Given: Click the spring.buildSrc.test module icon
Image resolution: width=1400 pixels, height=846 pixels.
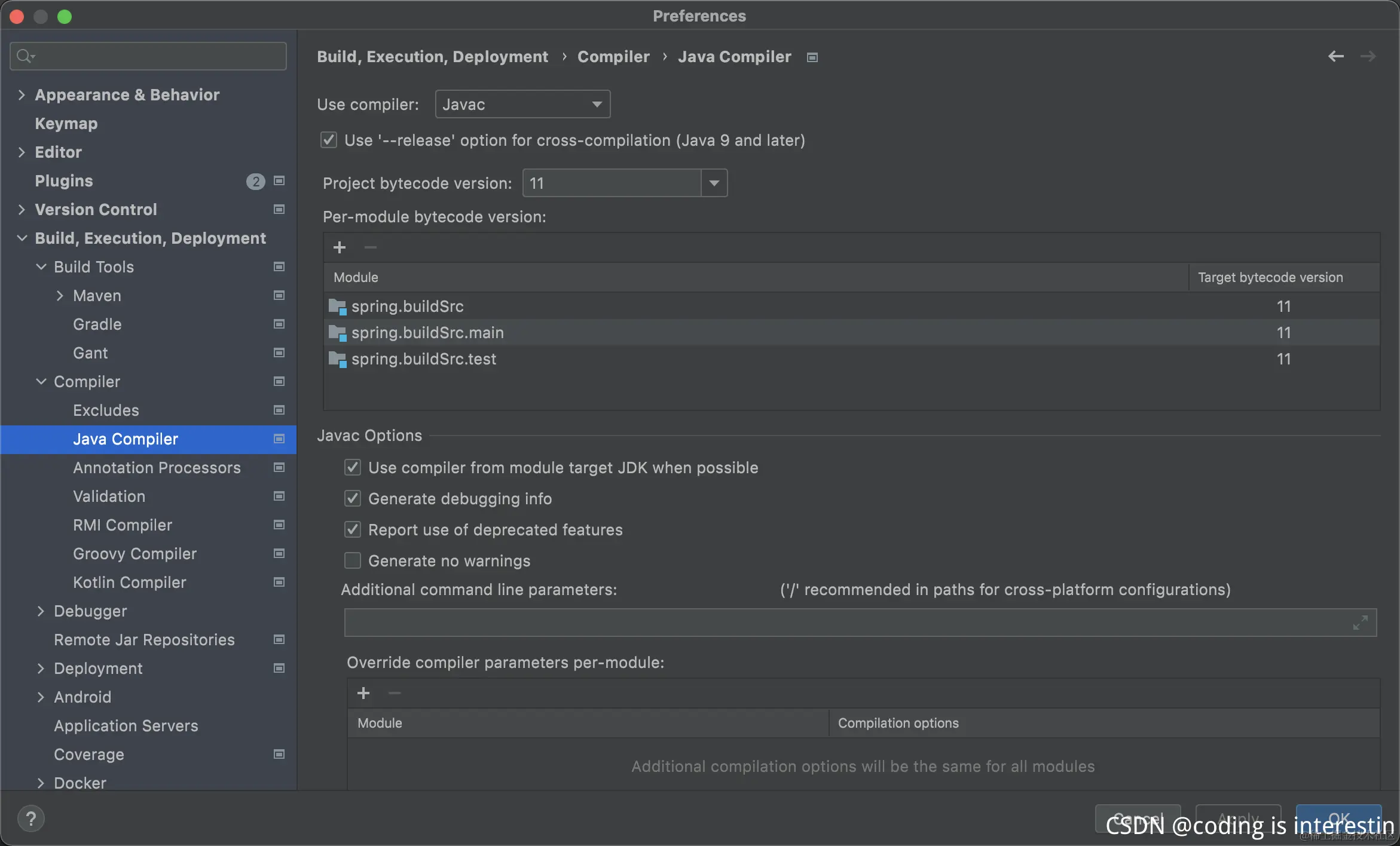Looking at the screenshot, I should click(338, 359).
